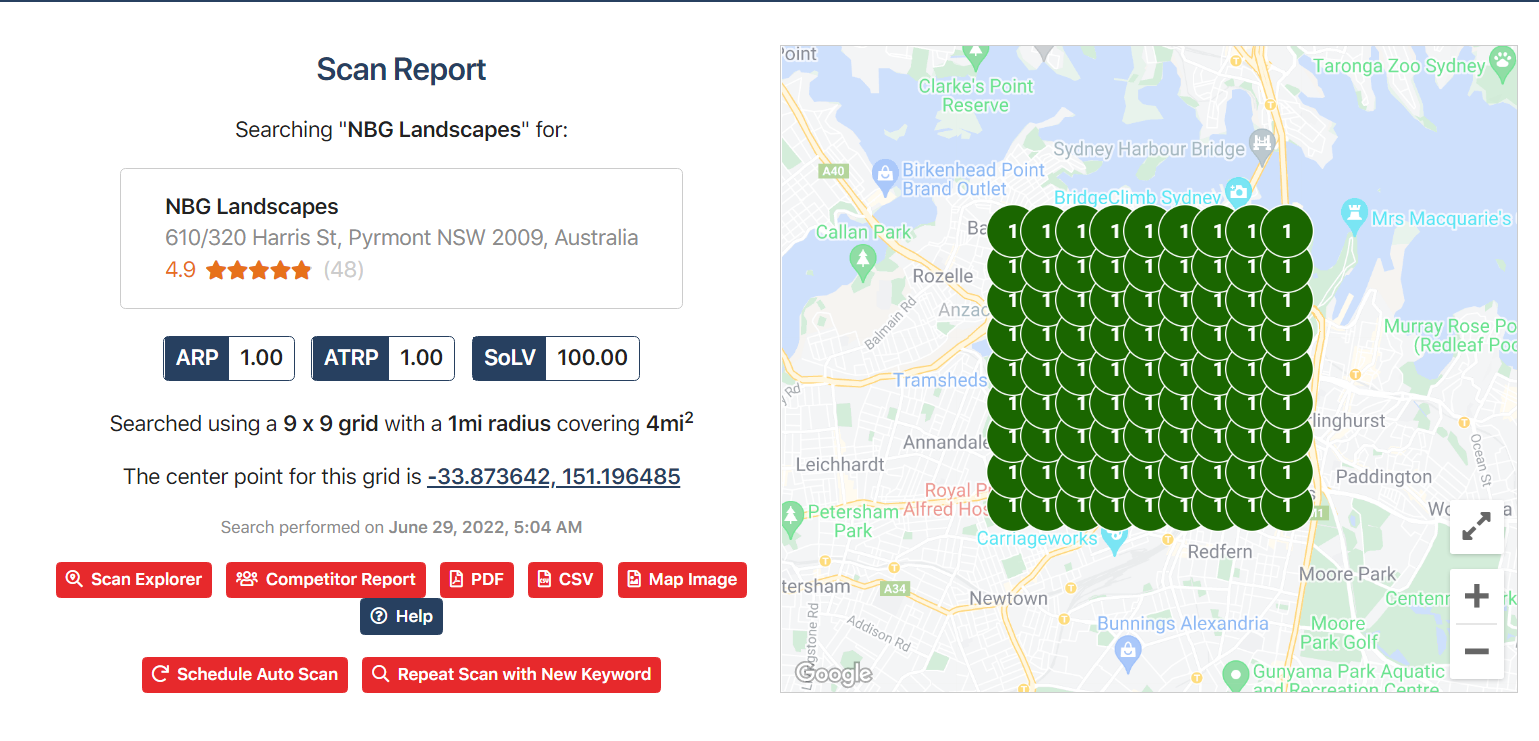Click the NBG Landscapes business name
This screenshot has height=741, width=1539.
click(x=252, y=207)
